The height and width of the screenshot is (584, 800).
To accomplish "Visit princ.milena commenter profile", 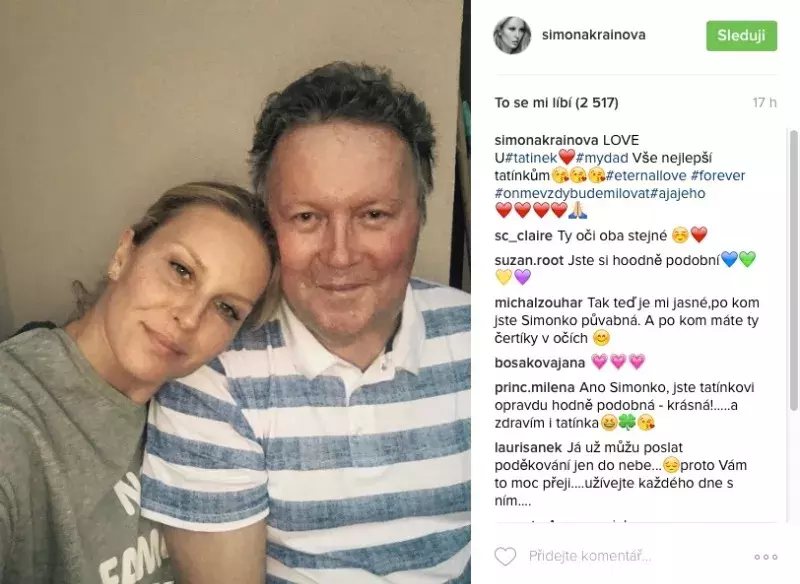I will [x=535, y=387].
